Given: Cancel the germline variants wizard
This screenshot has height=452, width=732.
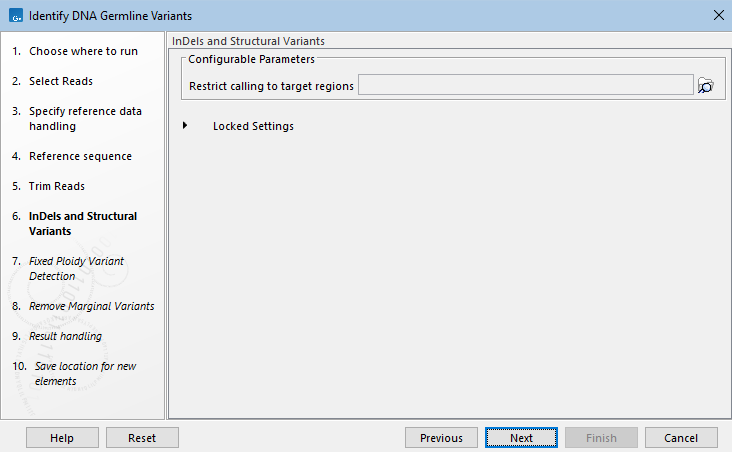Looking at the screenshot, I should click(681, 438).
